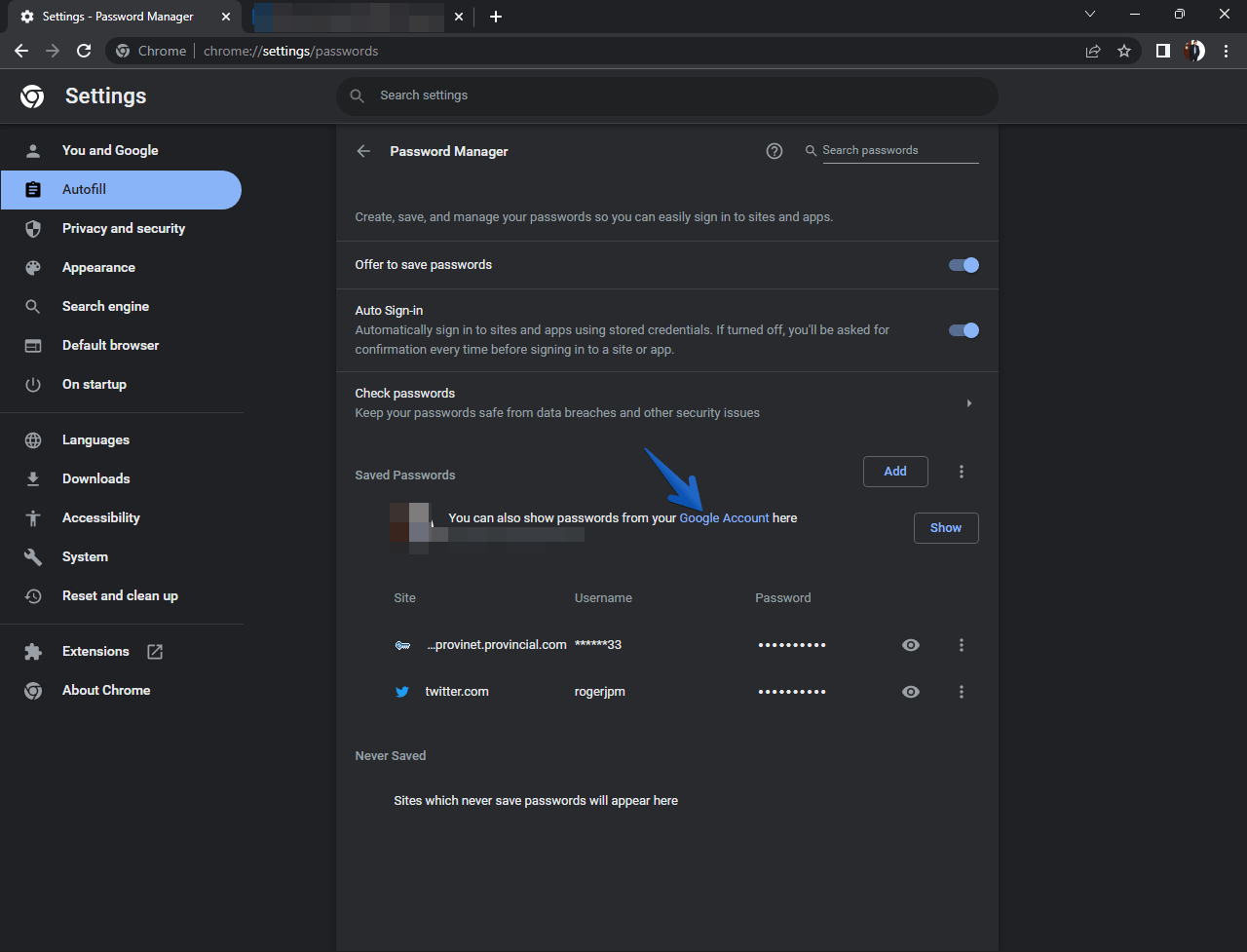This screenshot has height=952, width=1247.
Task: Click the Add password button
Action: (895, 472)
